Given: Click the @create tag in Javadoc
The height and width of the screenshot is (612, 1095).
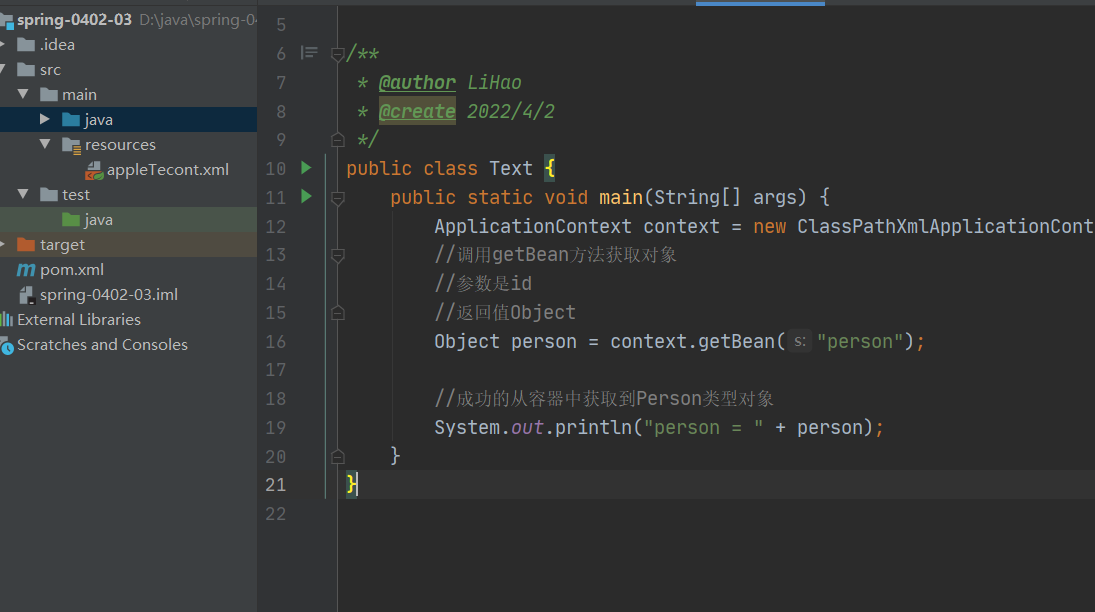Looking at the screenshot, I should point(417,111).
